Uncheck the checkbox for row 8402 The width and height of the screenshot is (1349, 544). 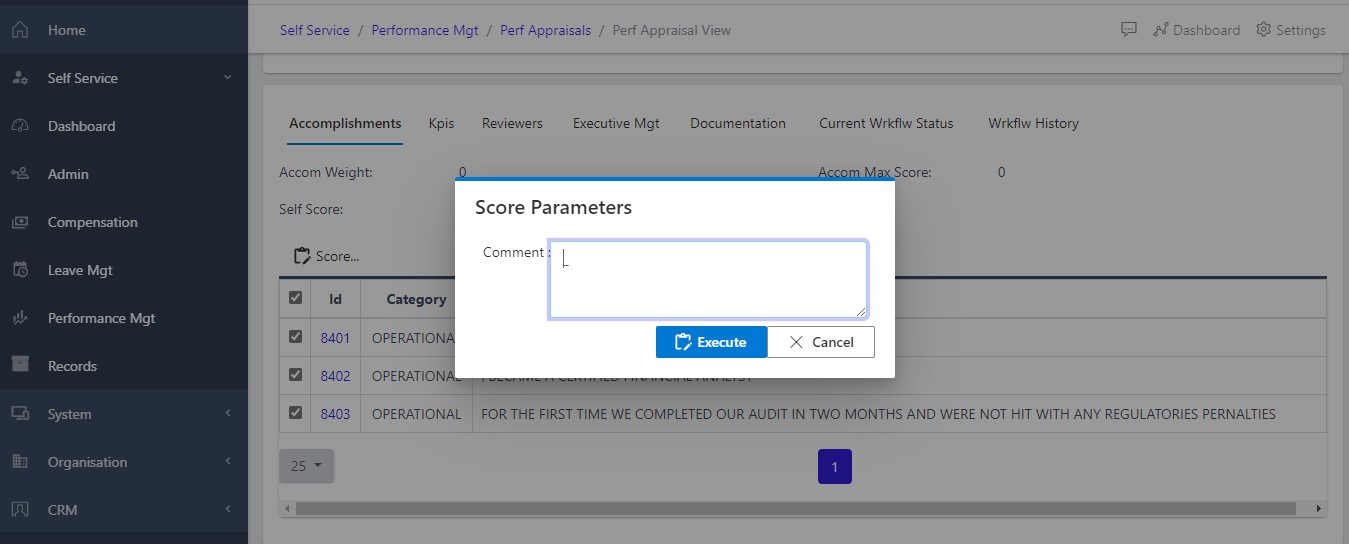(x=295, y=375)
